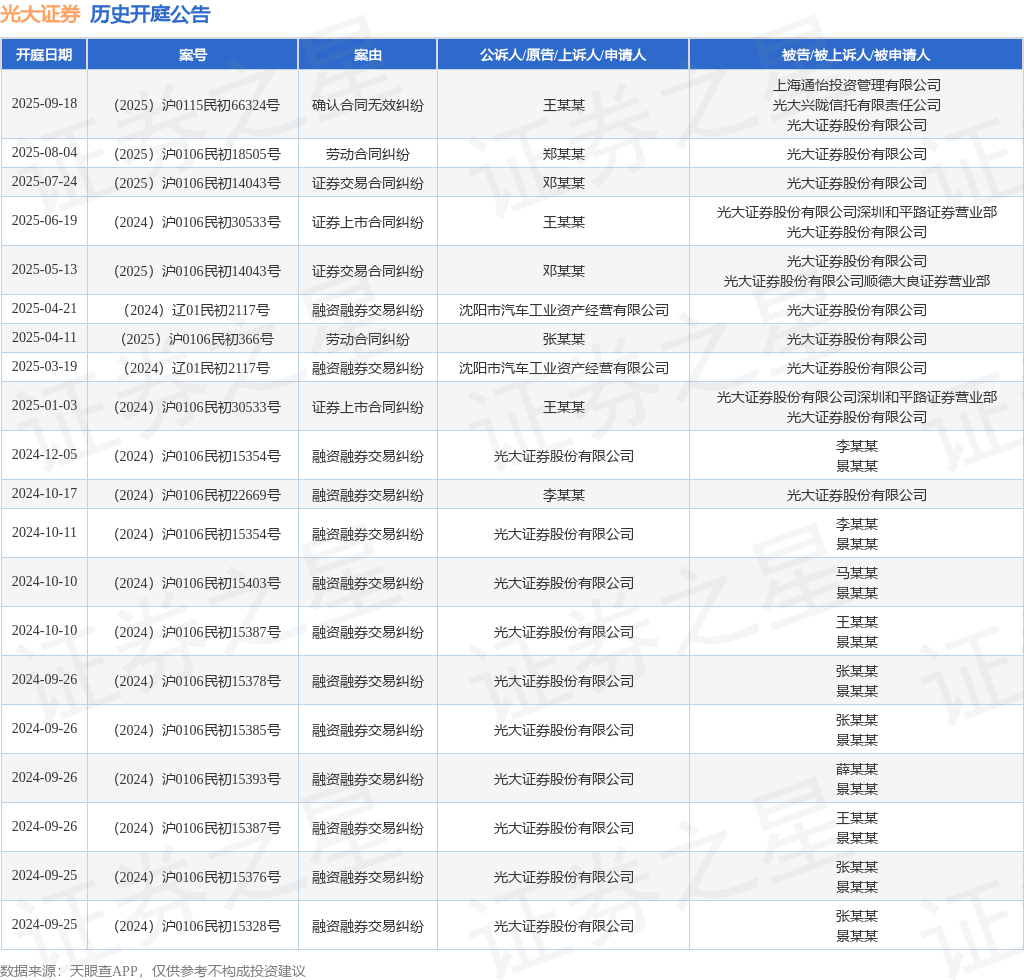
Task: Click 光大兴陇信托有限责任公司 defendant
Action: click(857, 105)
